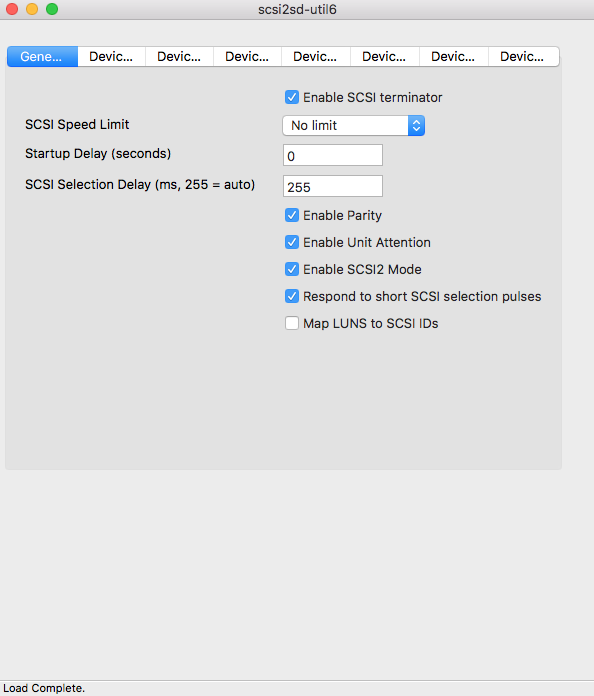Uncheck Respond to short SCSI selection pulses
Viewport: 594px width, 696px height.
click(x=292, y=296)
